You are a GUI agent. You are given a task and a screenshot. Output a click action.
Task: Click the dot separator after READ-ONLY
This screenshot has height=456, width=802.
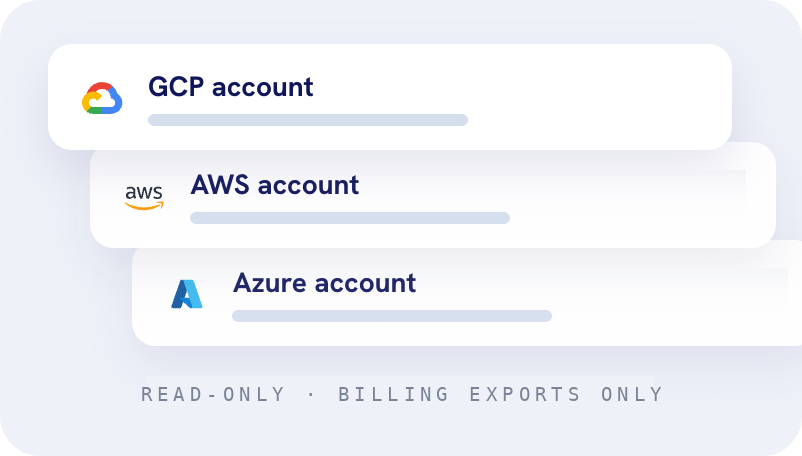click(311, 394)
